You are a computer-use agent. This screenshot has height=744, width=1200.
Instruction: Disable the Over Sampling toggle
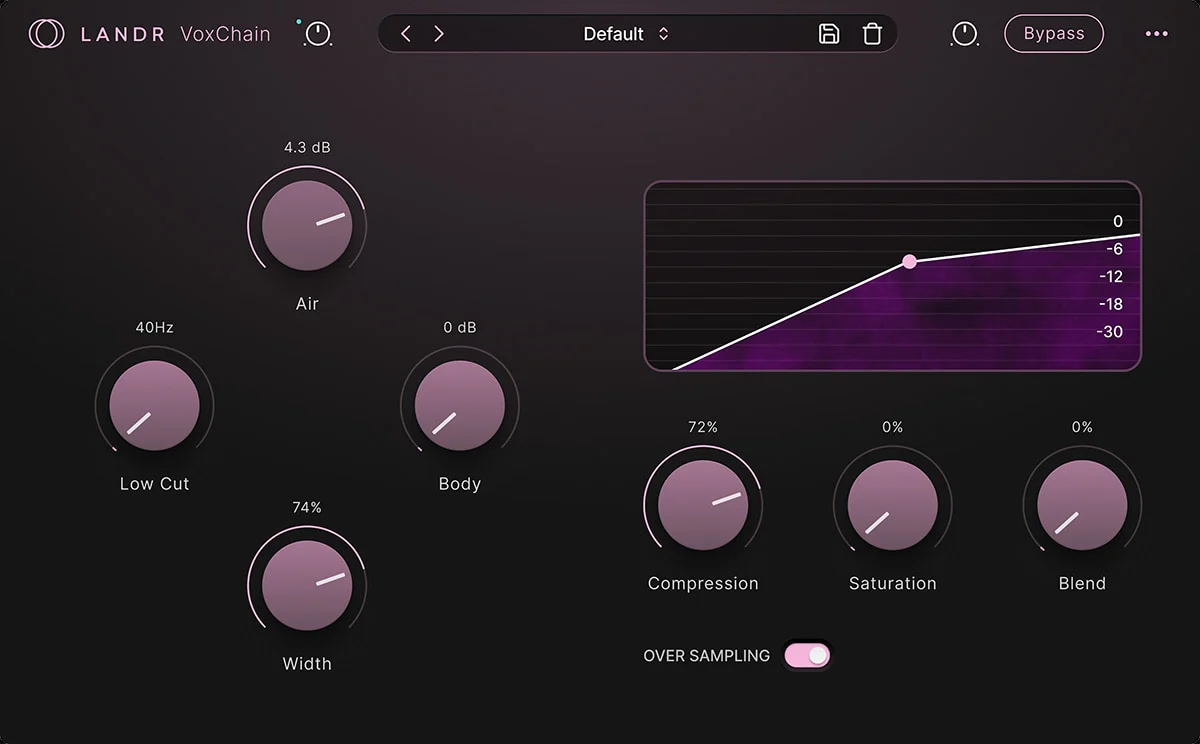[x=806, y=655]
